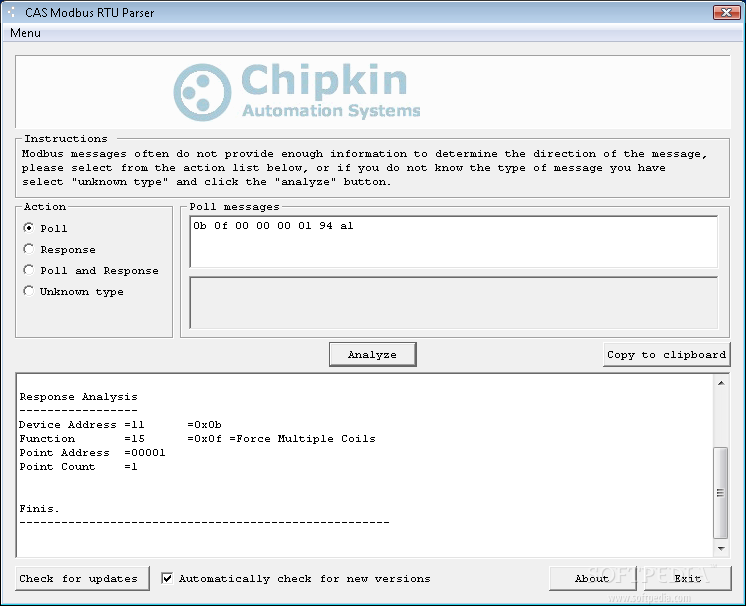Click the 'Device Address =11' line
The width and height of the screenshot is (746, 606).
[x=120, y=425]
